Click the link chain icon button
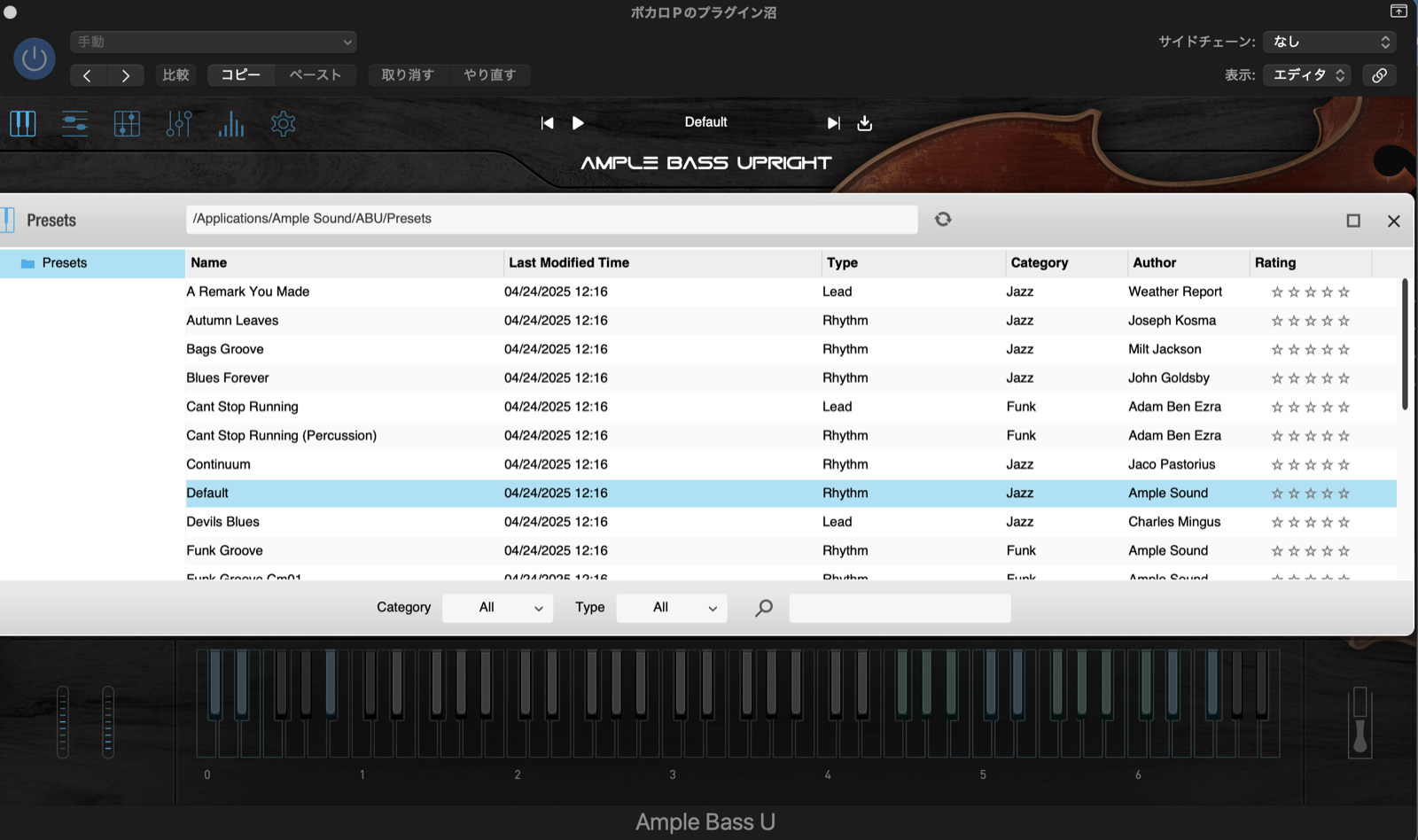 click(x=1379, y=75)
